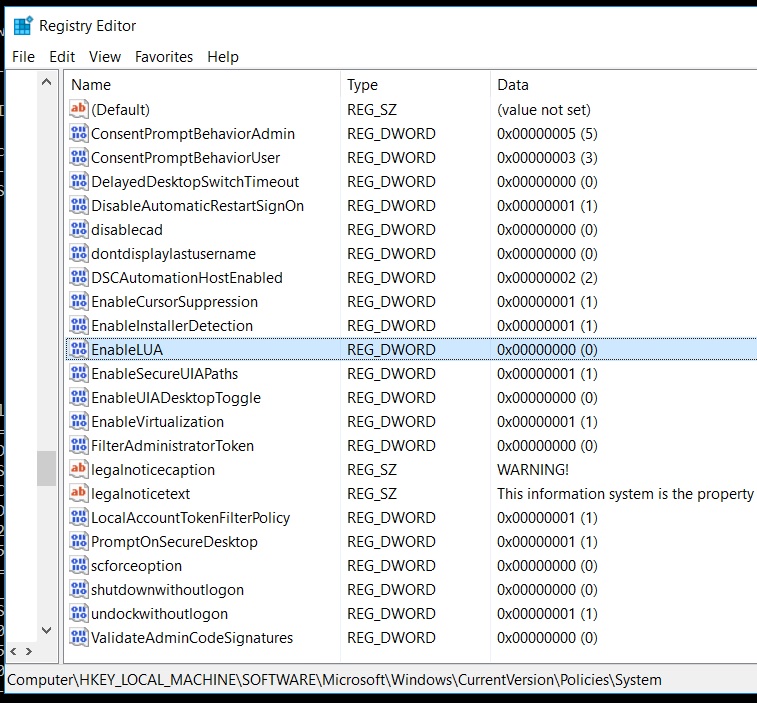Click the DWORD icon for ValidateAdminCodeSignatures
757x703 pixels.
(79, 637)
